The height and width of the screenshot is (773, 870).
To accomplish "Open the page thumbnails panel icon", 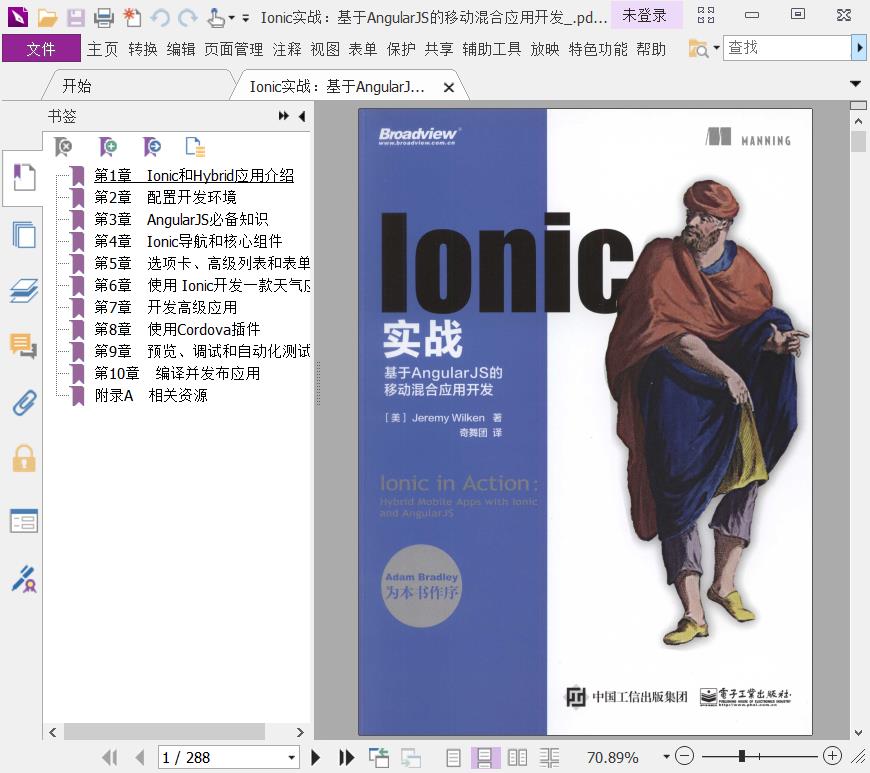I will (x=24, y=234).
